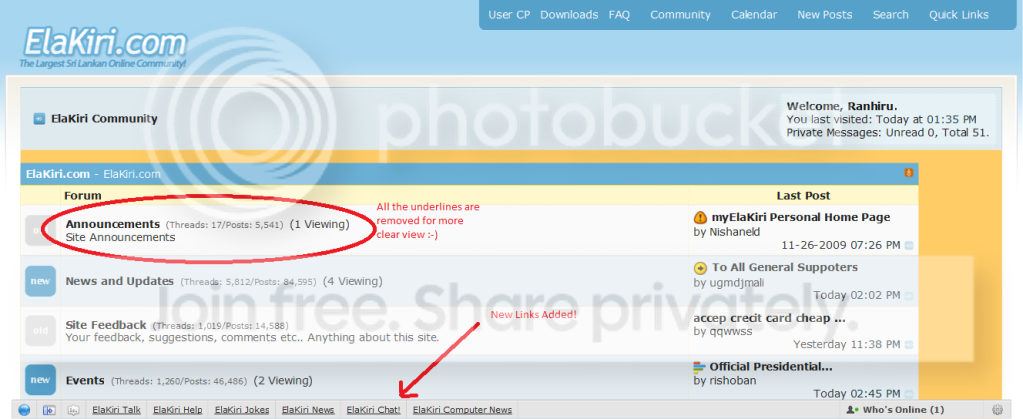
Task: Open accep crecit card cheap thread
Action: click(770, 318)
